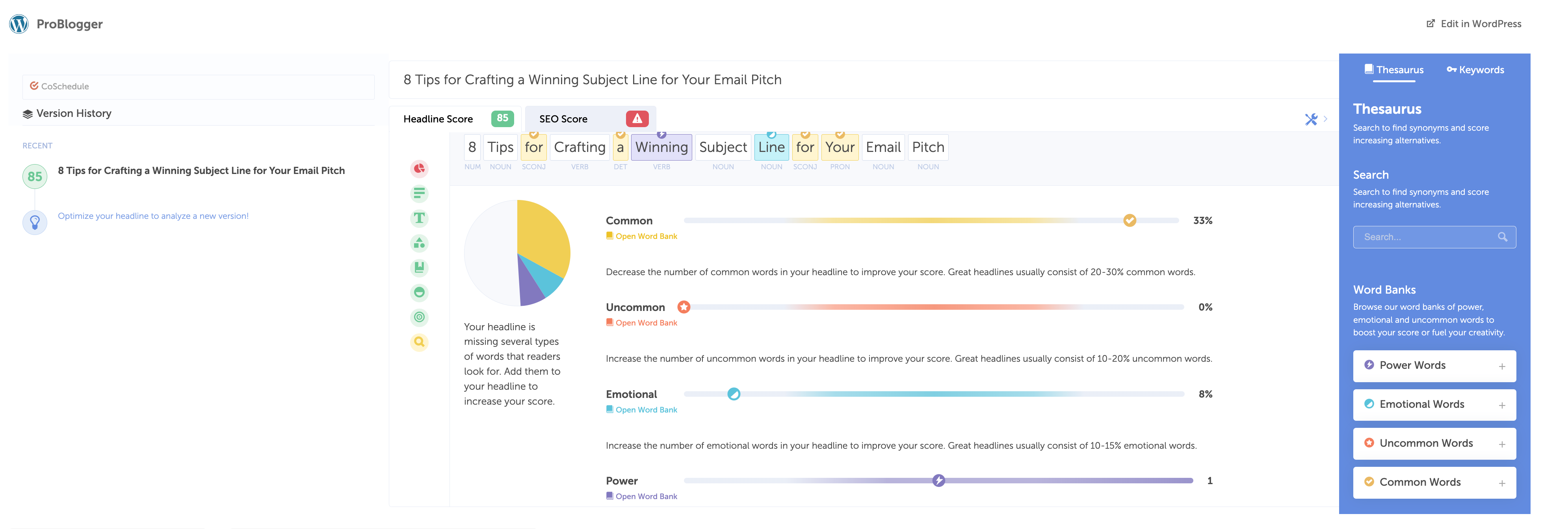The image size is (1568, 529).
Task: Click the green smiley face sentiment icon
Action: (419, 292)
